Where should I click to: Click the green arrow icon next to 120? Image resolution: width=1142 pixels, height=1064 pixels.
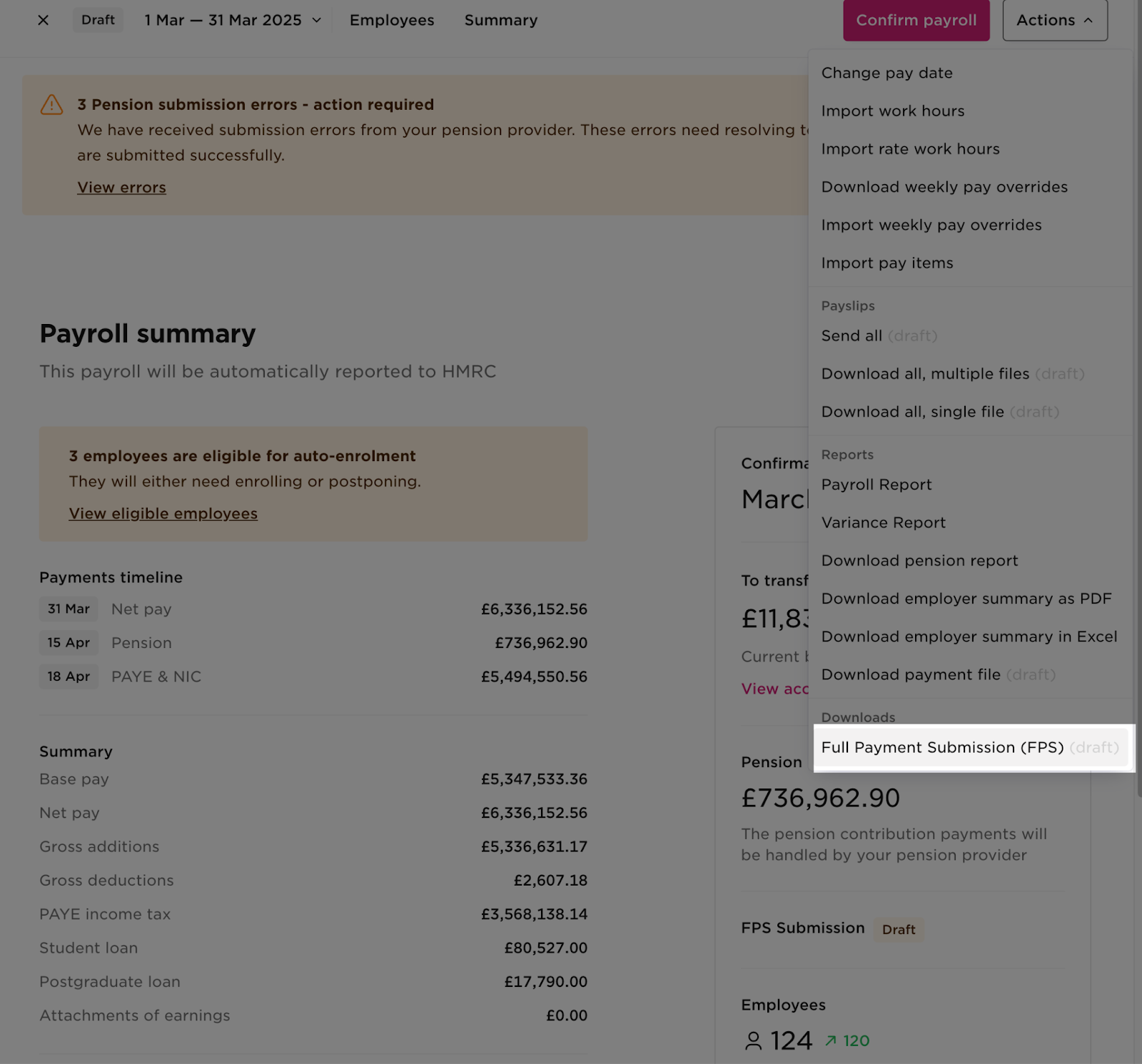pyautogui.click(x=830, y=1040)
